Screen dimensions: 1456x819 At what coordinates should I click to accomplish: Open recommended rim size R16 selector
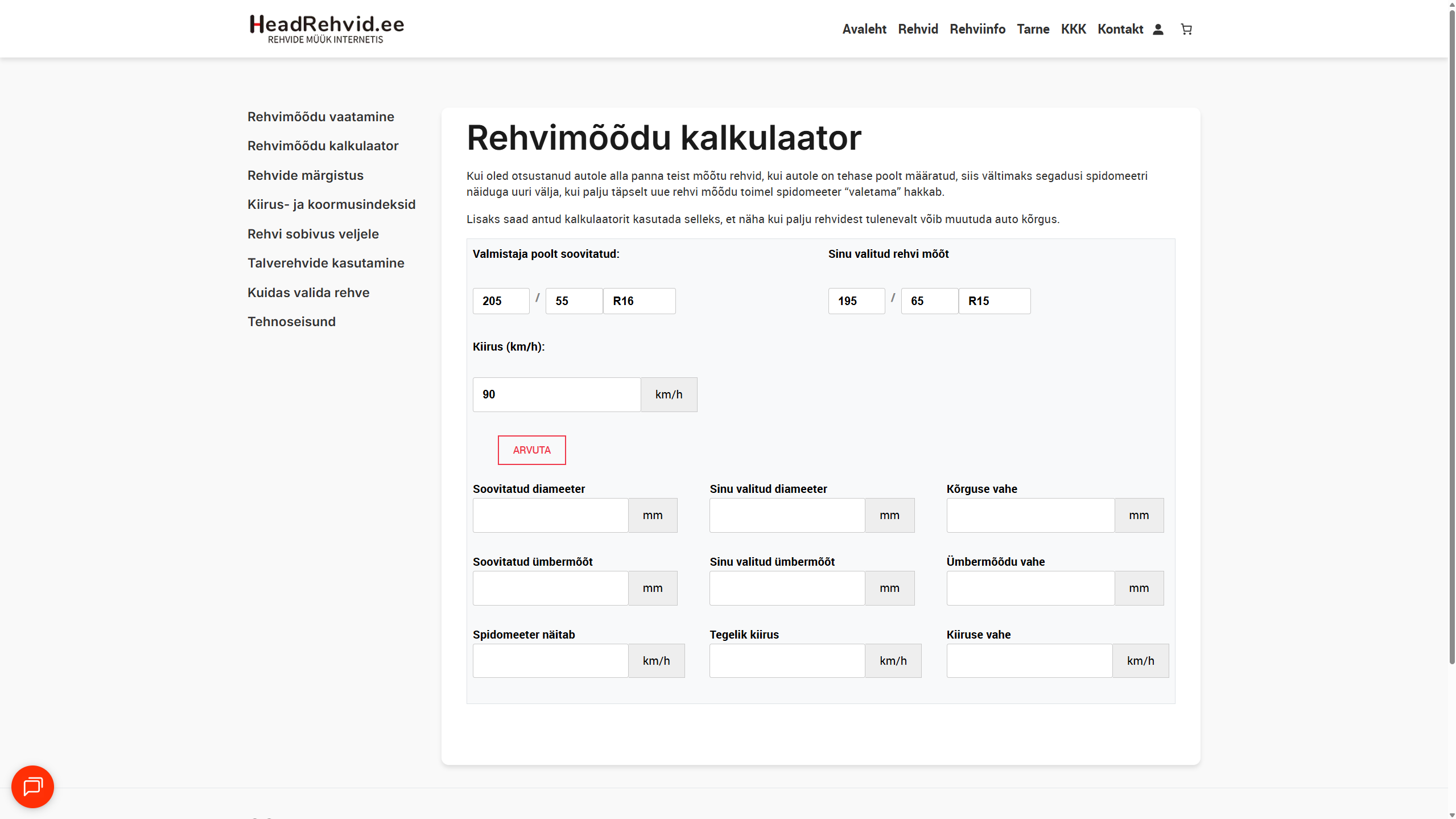point(639,301)
